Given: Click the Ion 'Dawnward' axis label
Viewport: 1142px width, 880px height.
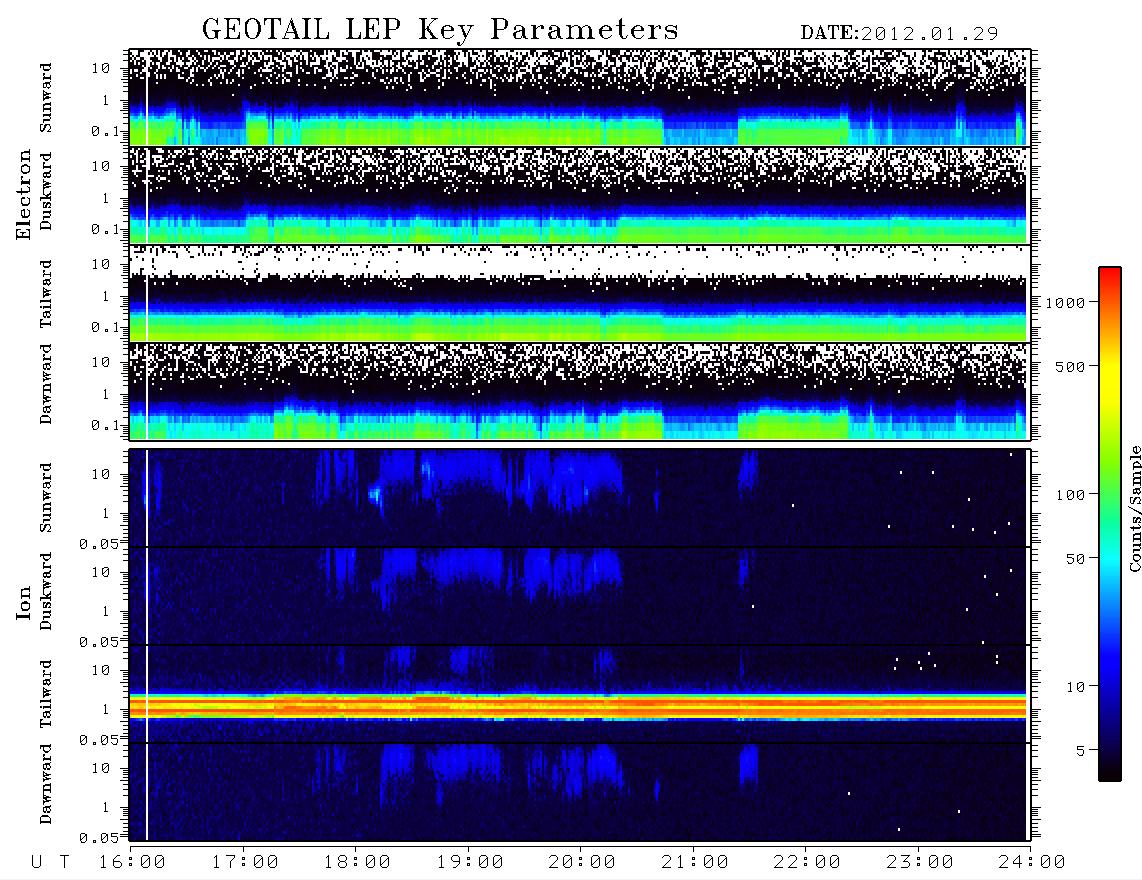Looking at the screenshot, I should click(46, 784).
